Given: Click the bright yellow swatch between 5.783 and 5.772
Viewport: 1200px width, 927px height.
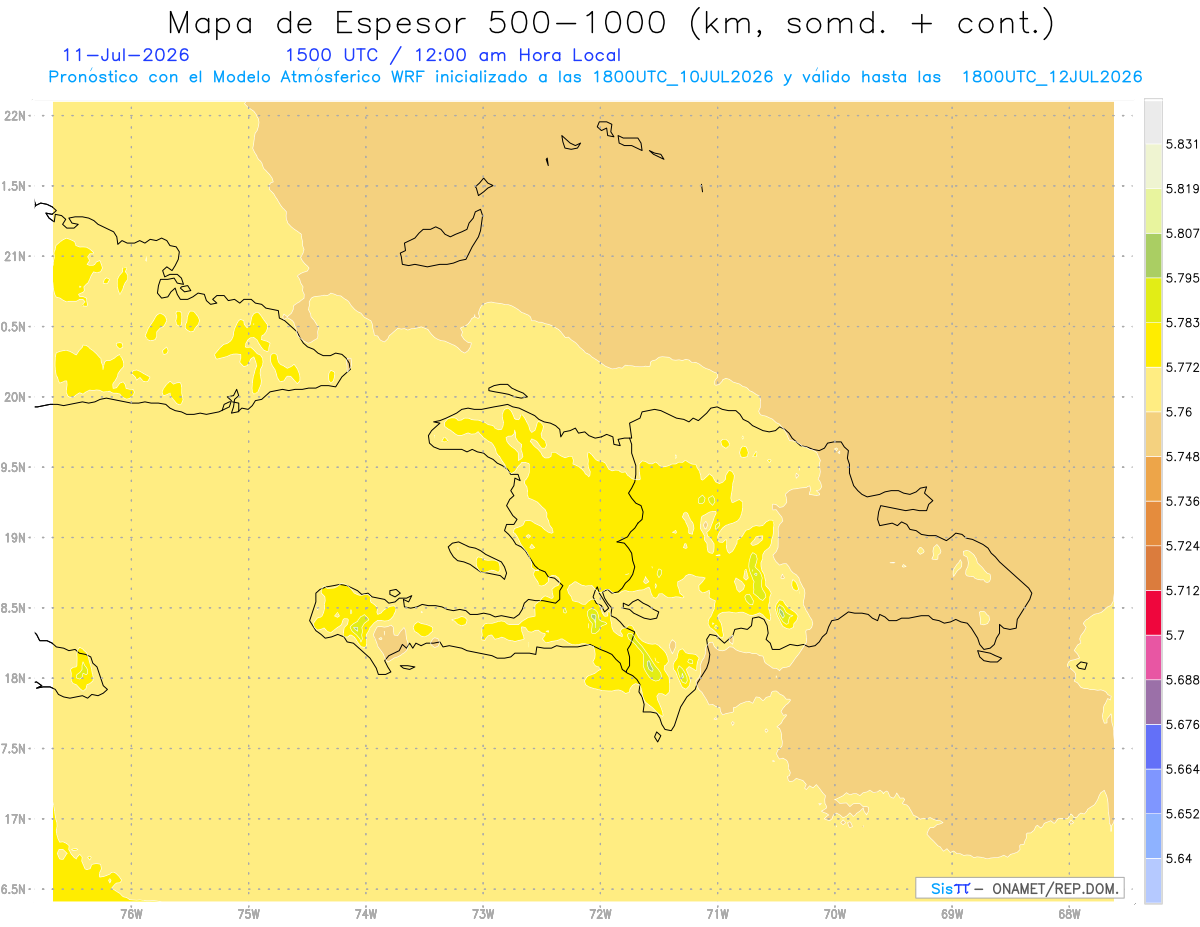Looking at the screenshot, I should [x=1153, y=344].
